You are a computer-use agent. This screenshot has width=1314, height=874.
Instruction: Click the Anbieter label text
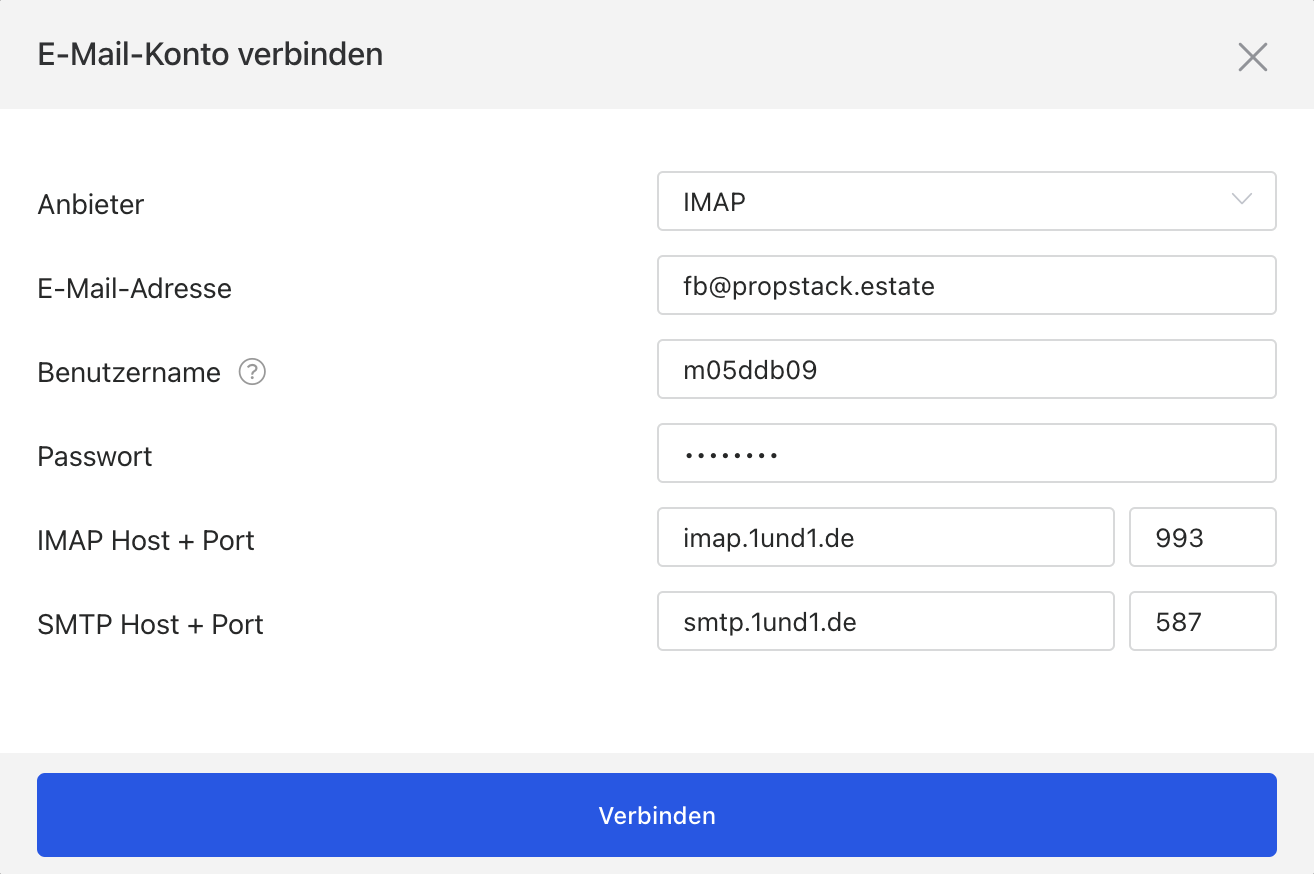click(x=91, y=205)
